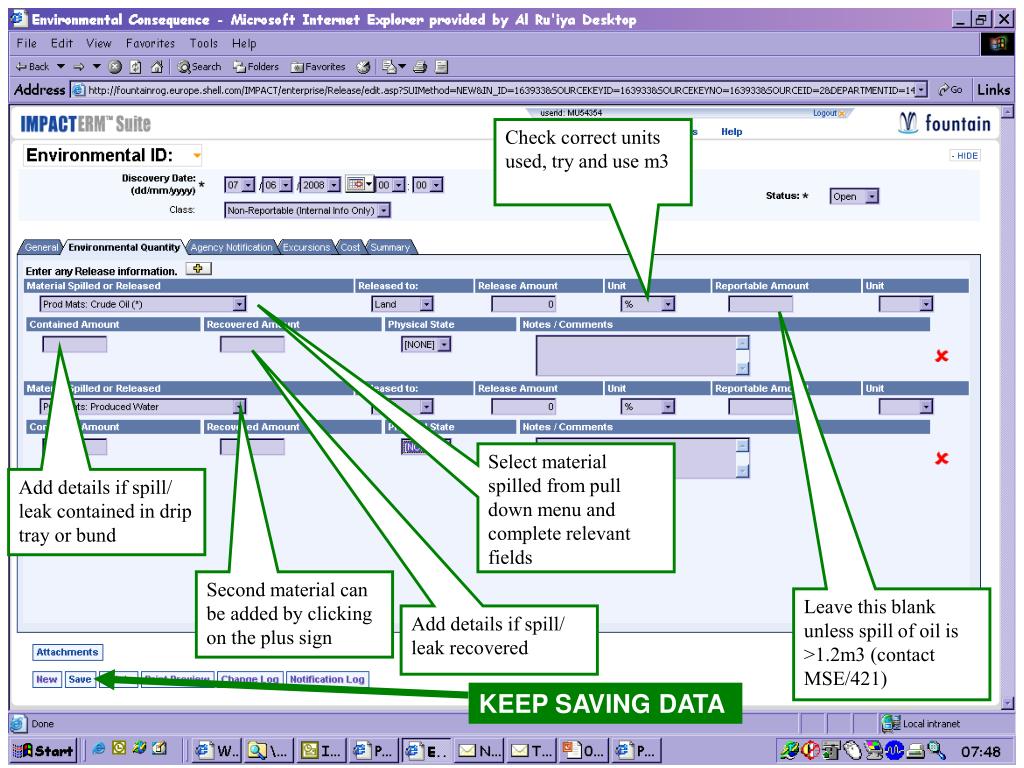Open the Favorites menu

pyautogui.click(x=150, y=44)
